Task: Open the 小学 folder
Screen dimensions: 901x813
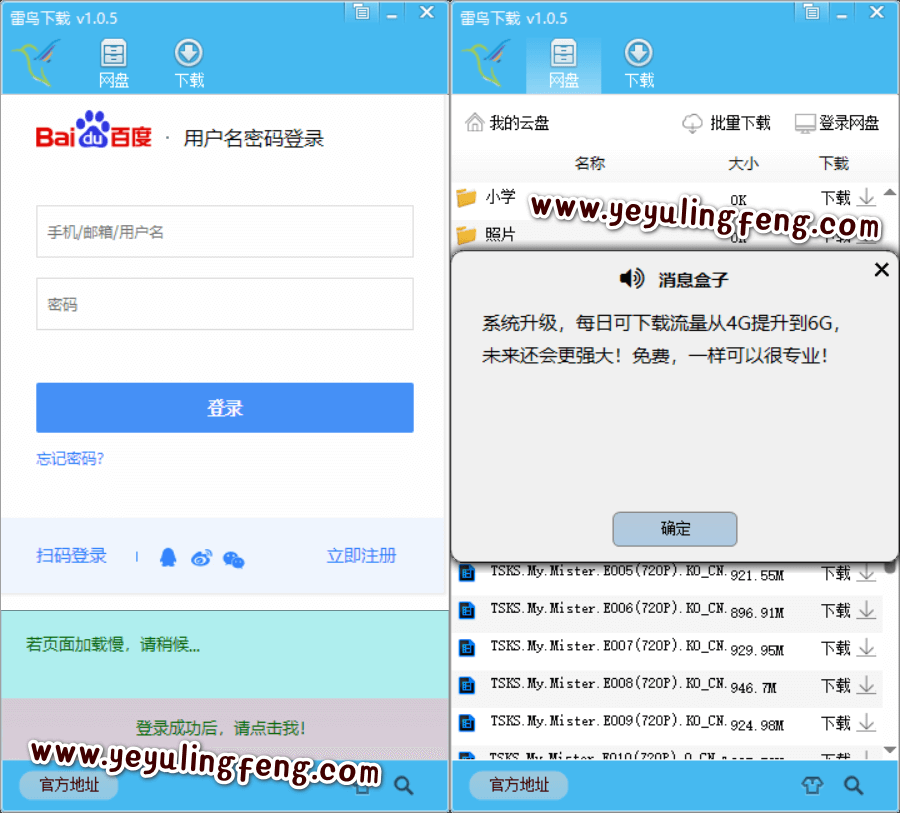Action: pyautogui.click(x=500, y=196)
